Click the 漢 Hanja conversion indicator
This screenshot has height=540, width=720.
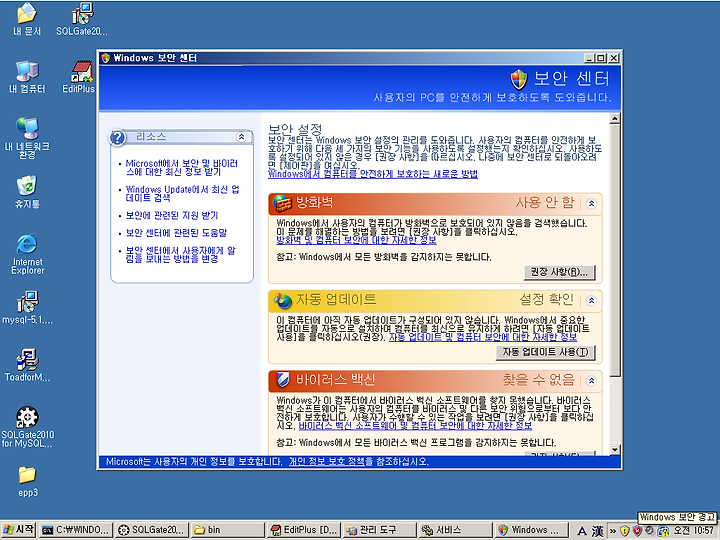[597, 531]
